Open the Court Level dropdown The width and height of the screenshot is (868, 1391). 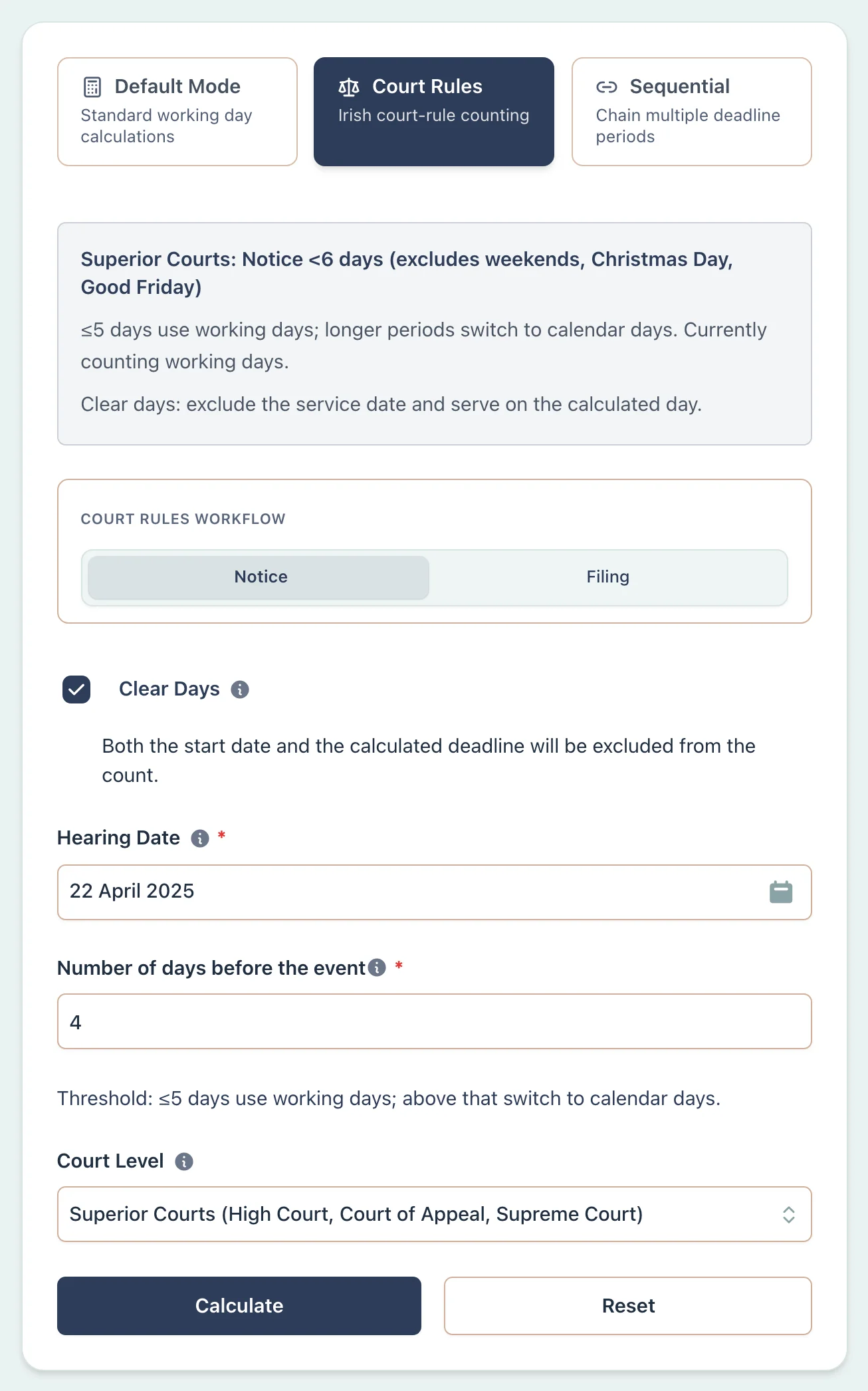point(434,1214)
